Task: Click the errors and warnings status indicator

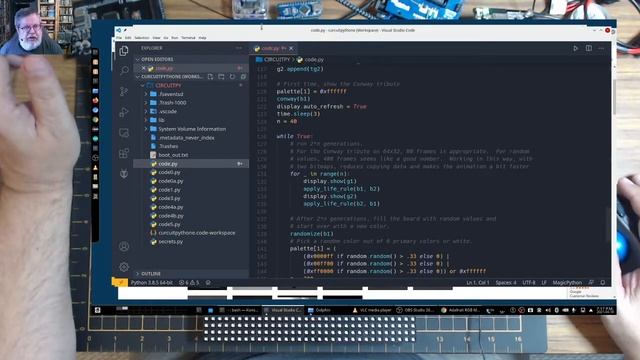Action: (189, 282)
